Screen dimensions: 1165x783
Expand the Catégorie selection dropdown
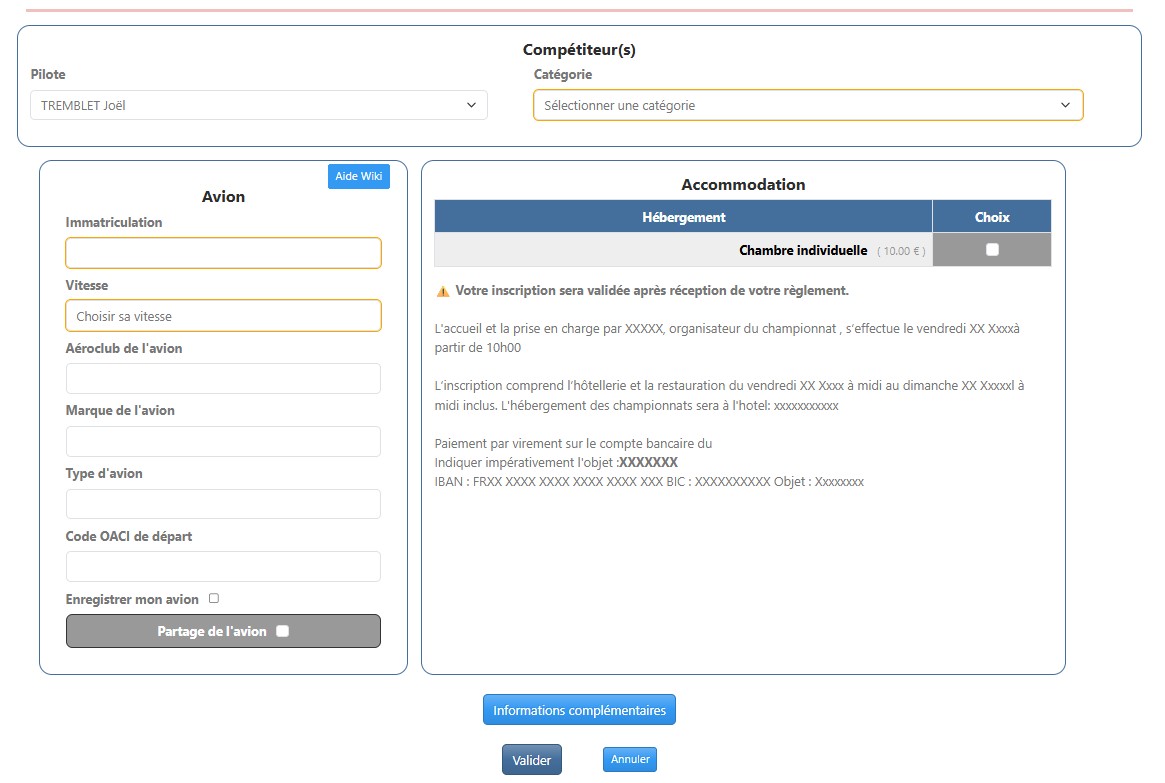[x=807, y=105]
